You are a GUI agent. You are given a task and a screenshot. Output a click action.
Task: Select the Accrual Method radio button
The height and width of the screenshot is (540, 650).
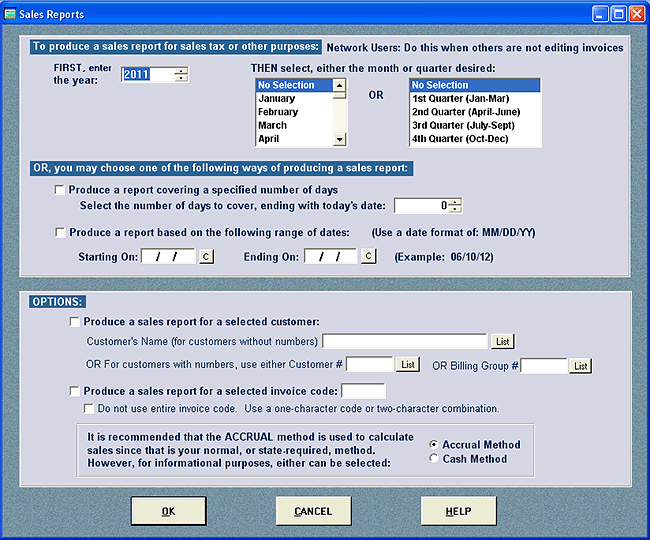[x=433, y=444]
